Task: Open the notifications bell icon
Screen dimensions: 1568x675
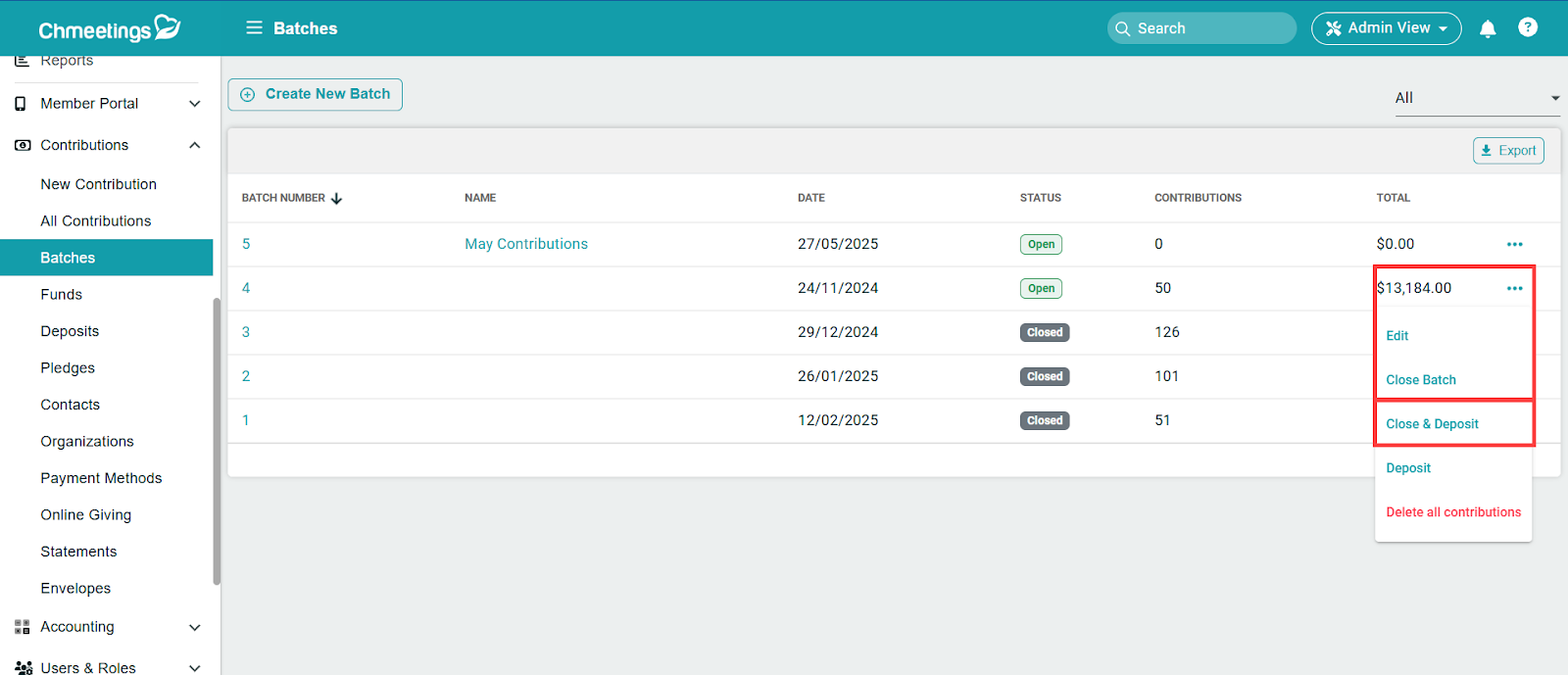Action: (x=1488, y=28)
